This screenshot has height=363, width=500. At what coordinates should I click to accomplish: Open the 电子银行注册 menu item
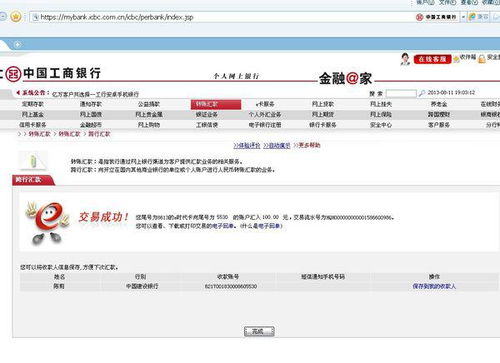265,125
